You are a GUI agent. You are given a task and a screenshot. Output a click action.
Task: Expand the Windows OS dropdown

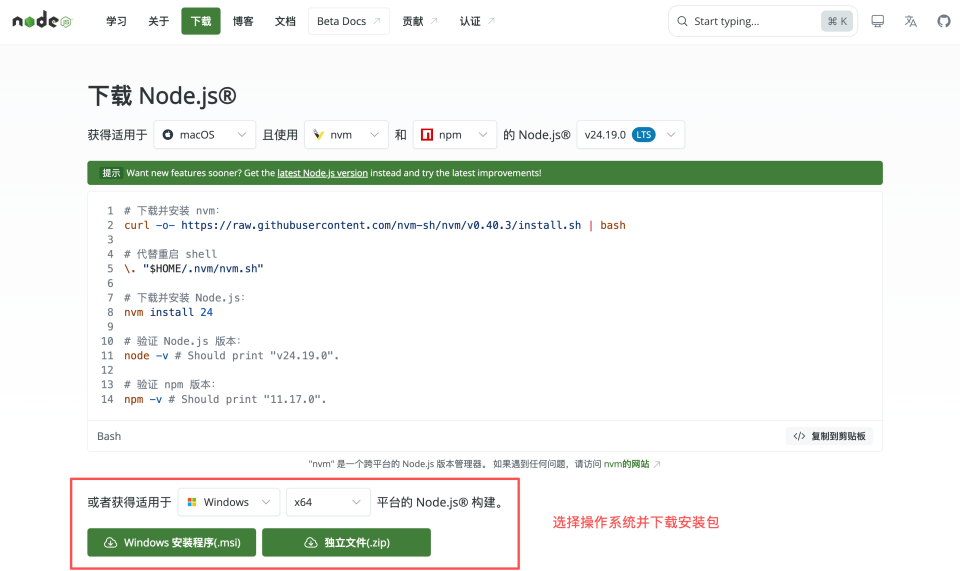[228, 502]
